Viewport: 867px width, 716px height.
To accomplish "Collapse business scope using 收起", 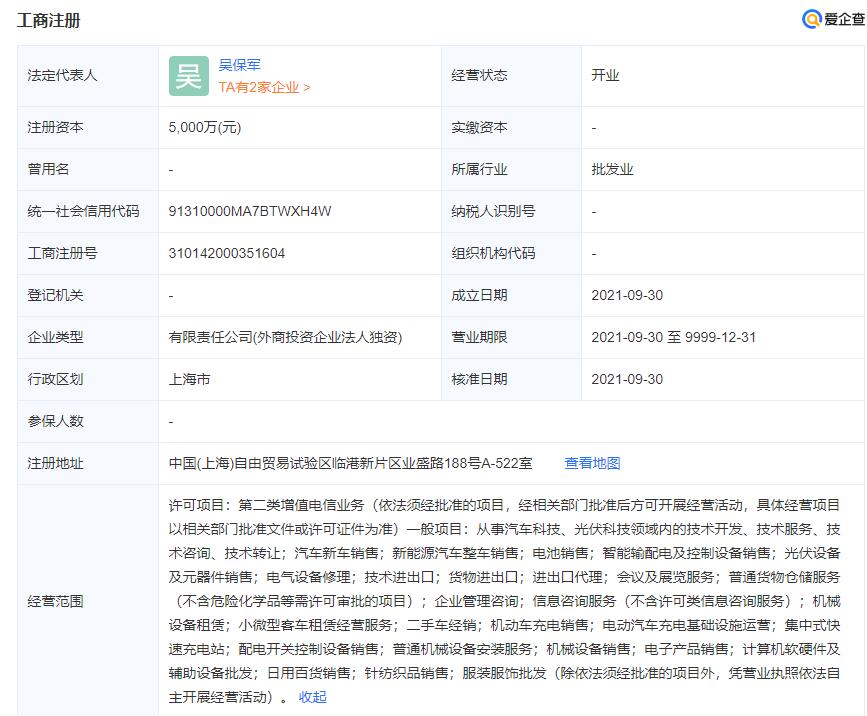I will [x=312, y=697].
